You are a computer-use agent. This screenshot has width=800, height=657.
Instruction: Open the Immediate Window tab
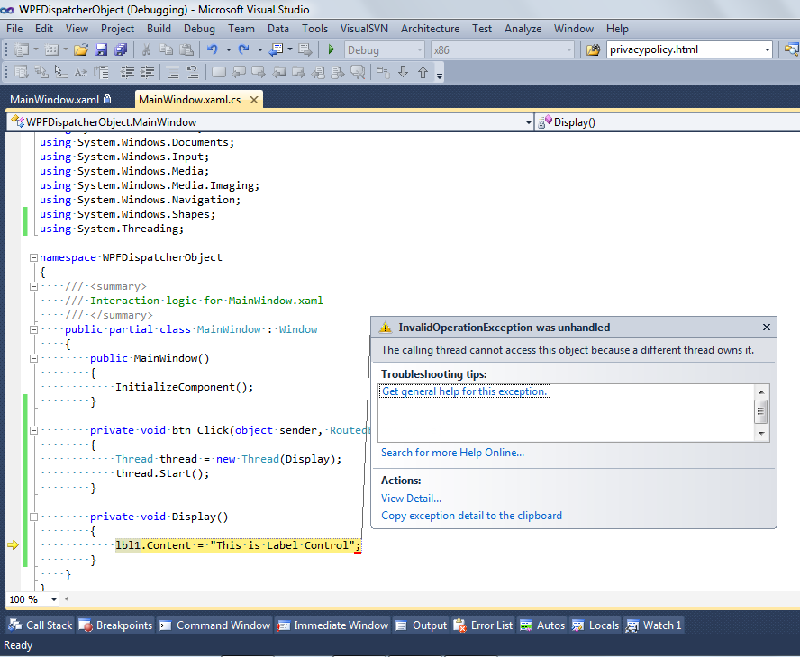click(333, 625)
